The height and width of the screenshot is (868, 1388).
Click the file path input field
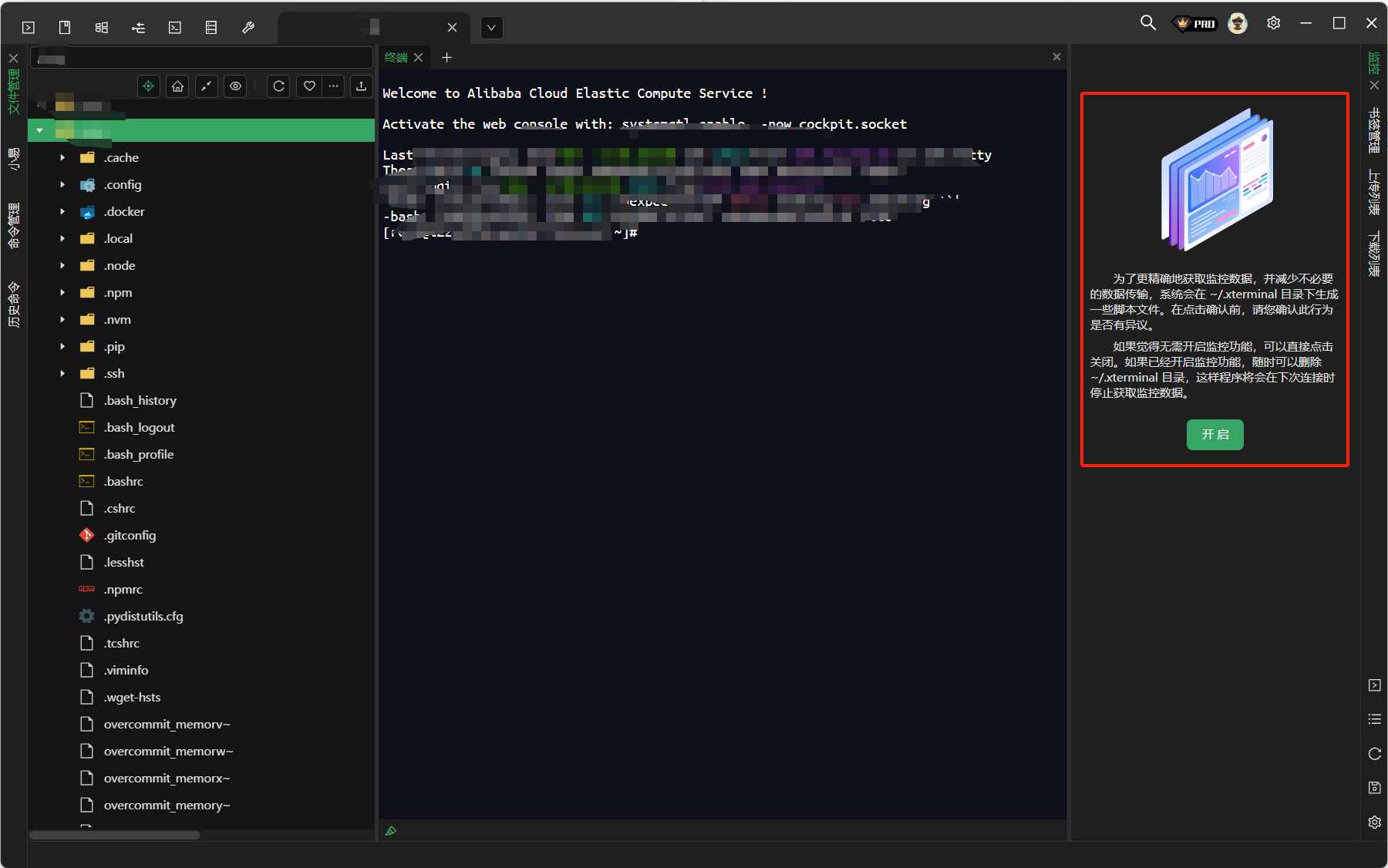[201, 58]
